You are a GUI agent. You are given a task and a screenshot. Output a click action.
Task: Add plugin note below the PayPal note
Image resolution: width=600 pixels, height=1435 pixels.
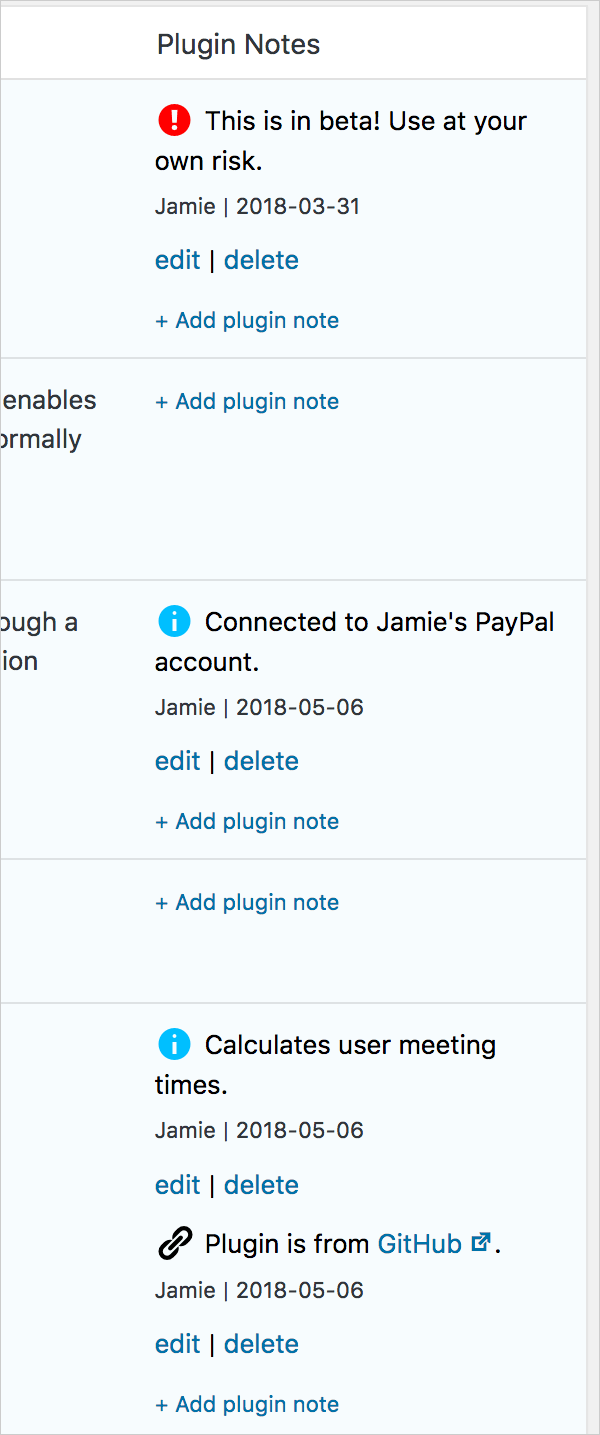point(247,822)
